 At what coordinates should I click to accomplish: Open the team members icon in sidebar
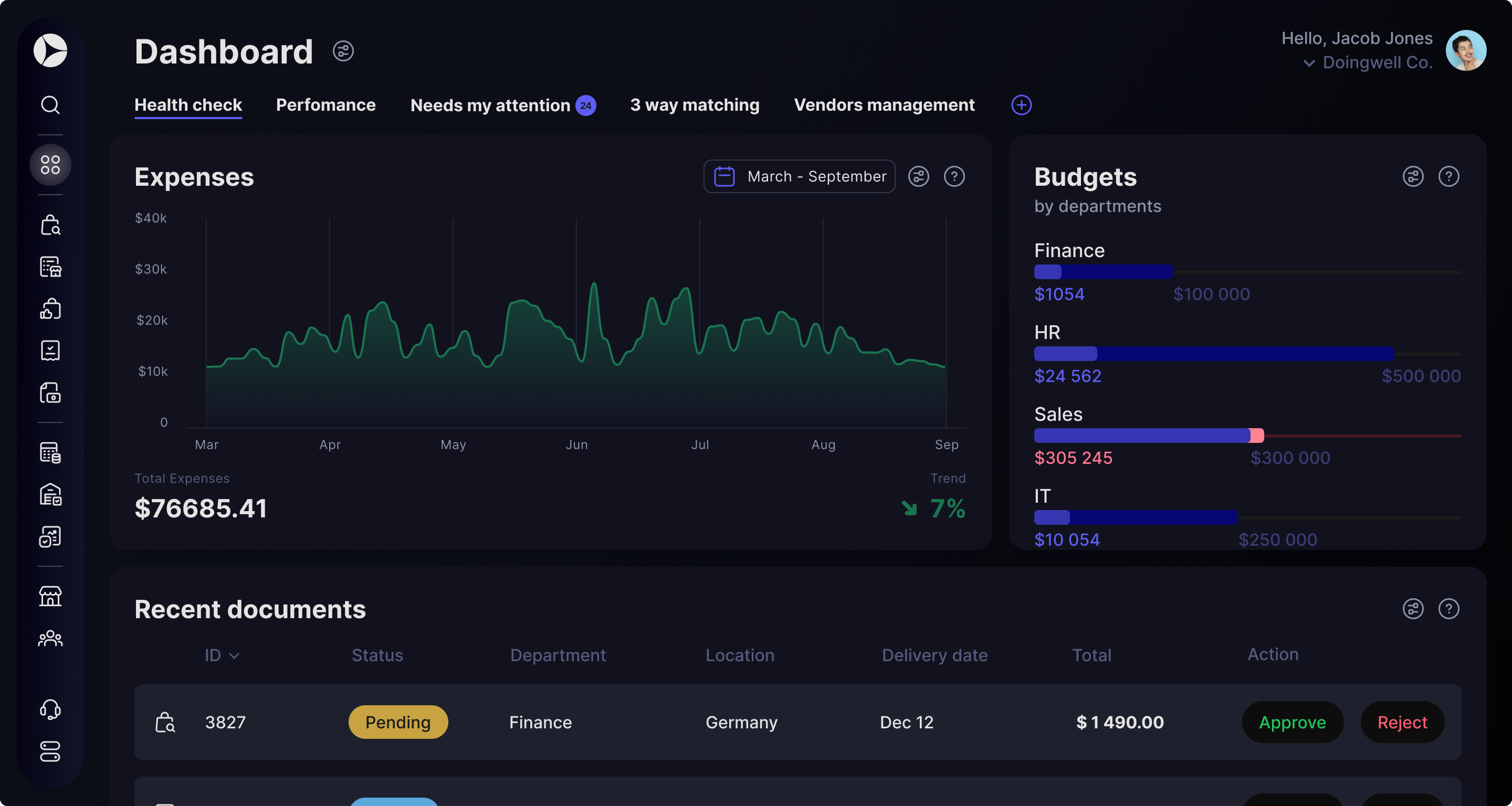[x=50, y=638]
